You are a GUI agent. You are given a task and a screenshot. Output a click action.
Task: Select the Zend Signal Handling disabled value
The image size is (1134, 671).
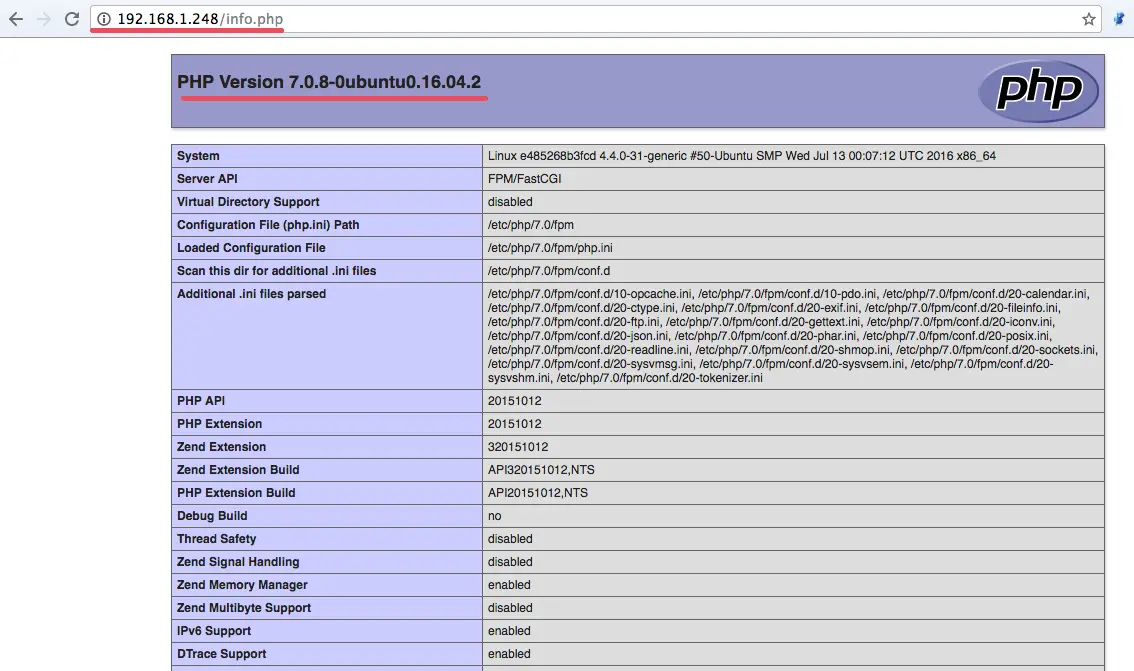click(510, 563)
